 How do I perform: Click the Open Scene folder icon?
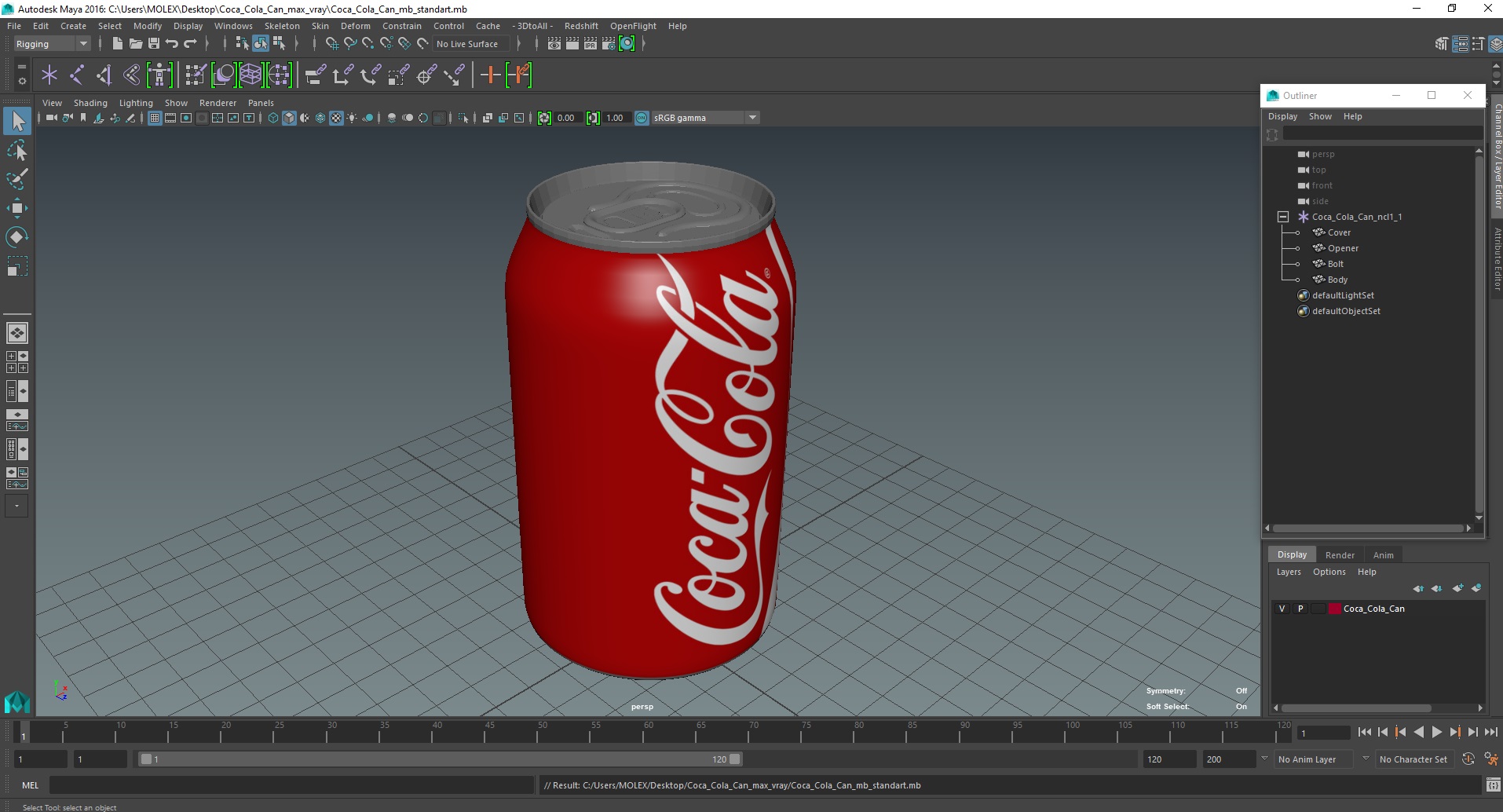[x=135, y=44]
